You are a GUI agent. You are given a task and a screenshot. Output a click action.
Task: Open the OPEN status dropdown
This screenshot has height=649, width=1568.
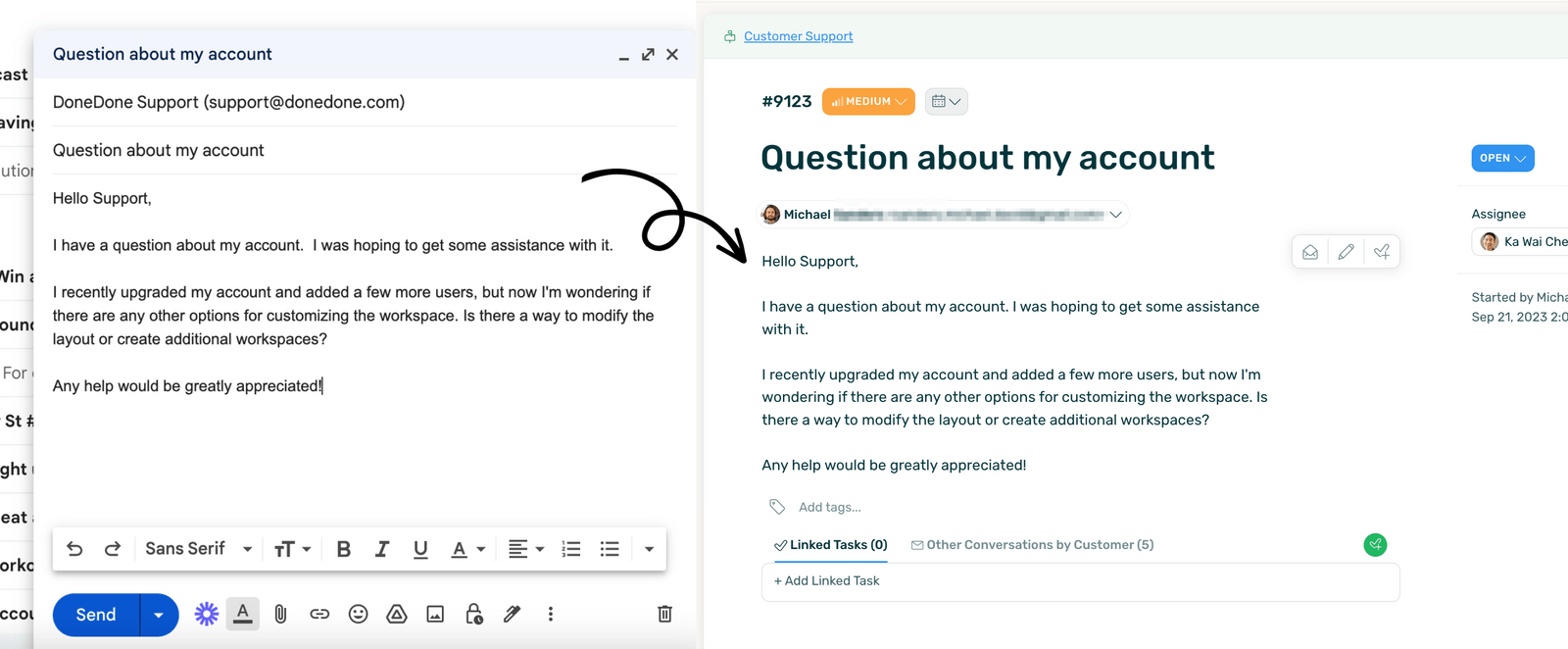click(x=1502, y=158)
